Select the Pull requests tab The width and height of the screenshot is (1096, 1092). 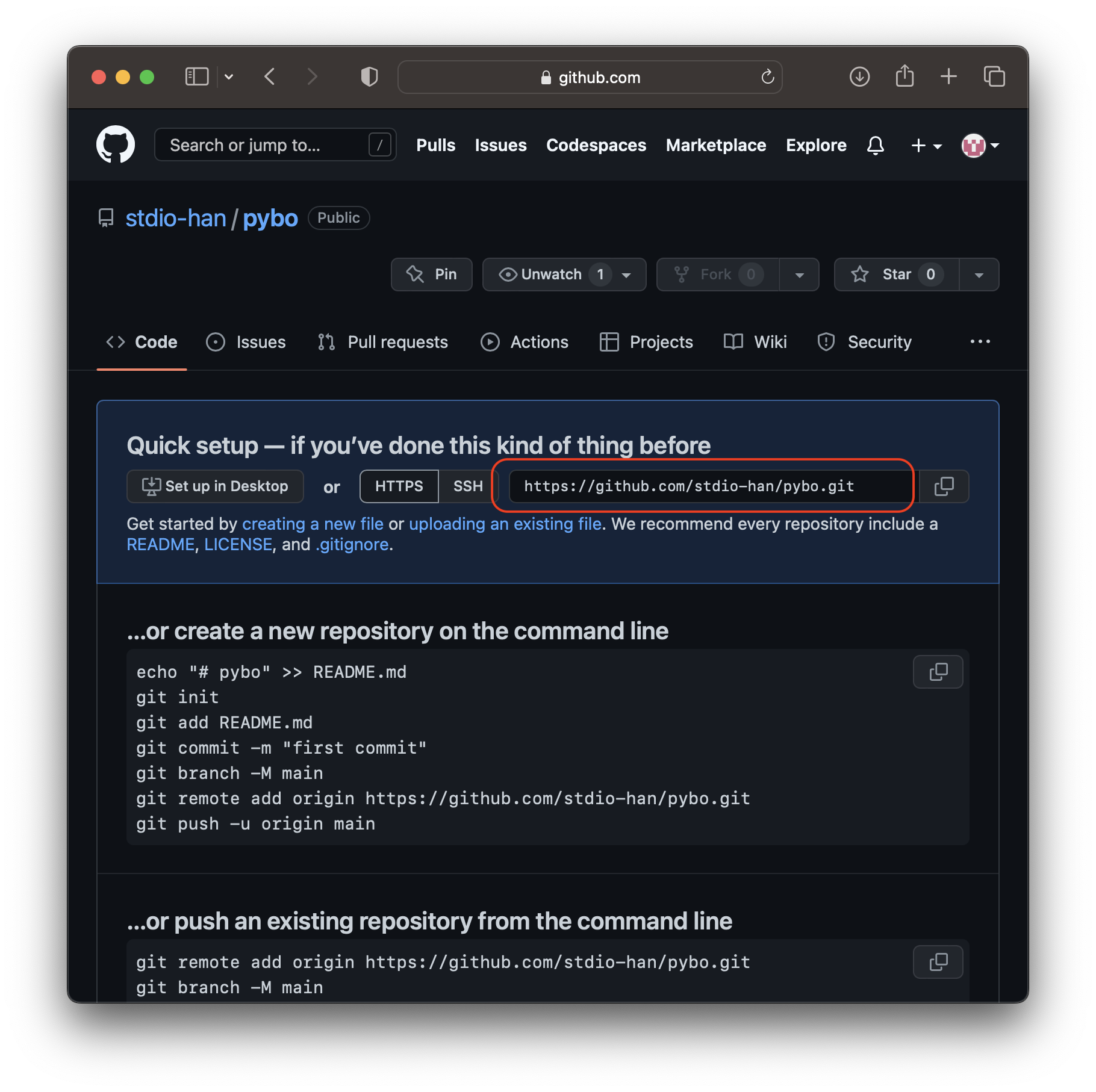[x=383, y=342]
